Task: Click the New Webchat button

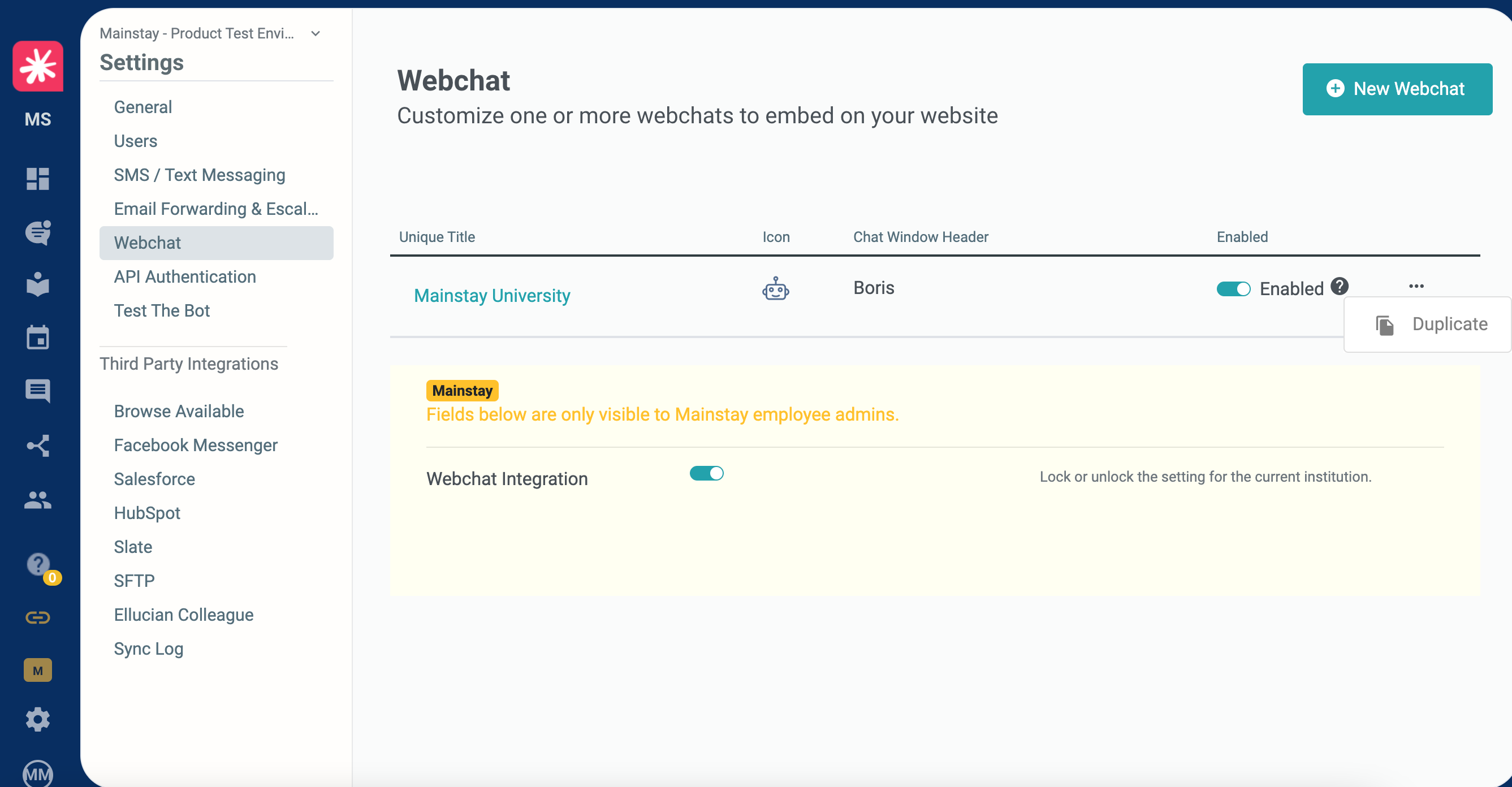Action: pyautogui.click(x=1397, y=89)
